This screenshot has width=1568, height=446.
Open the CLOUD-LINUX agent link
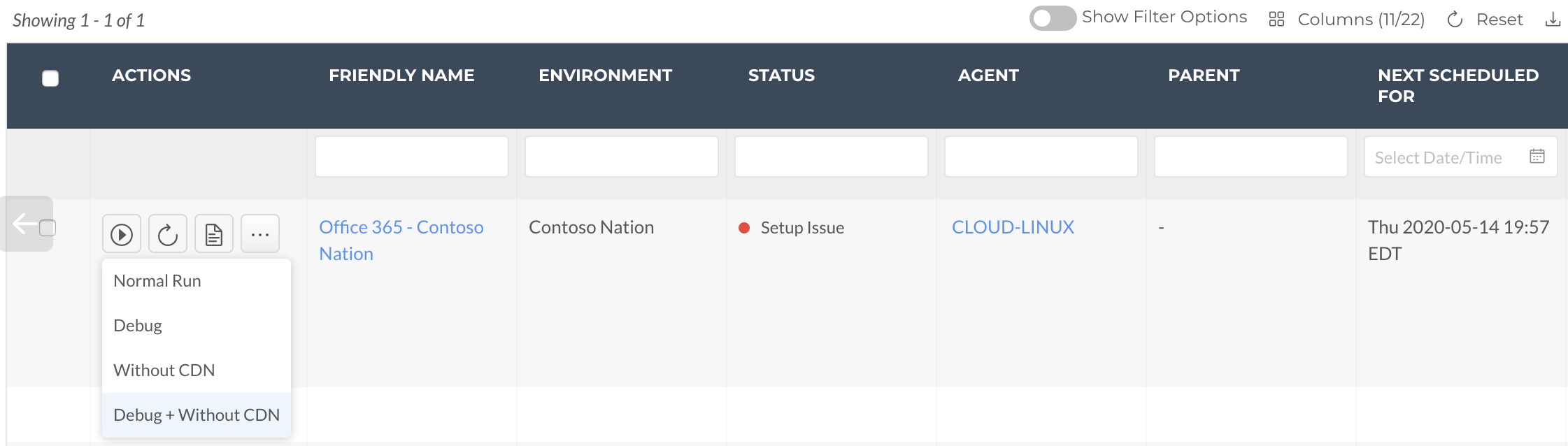tap(1013, 227)
